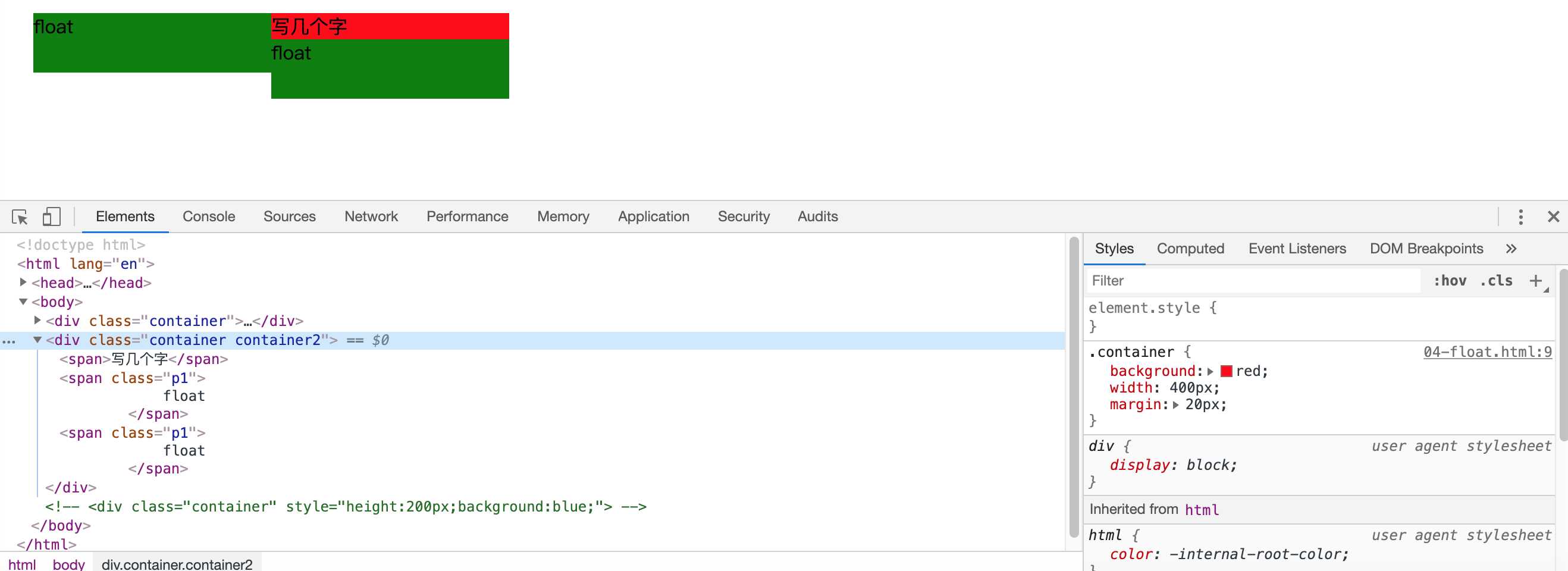This screenshot has width=1568, height=571.
Task: Go to the Application tab
Action: coord(654,217)
